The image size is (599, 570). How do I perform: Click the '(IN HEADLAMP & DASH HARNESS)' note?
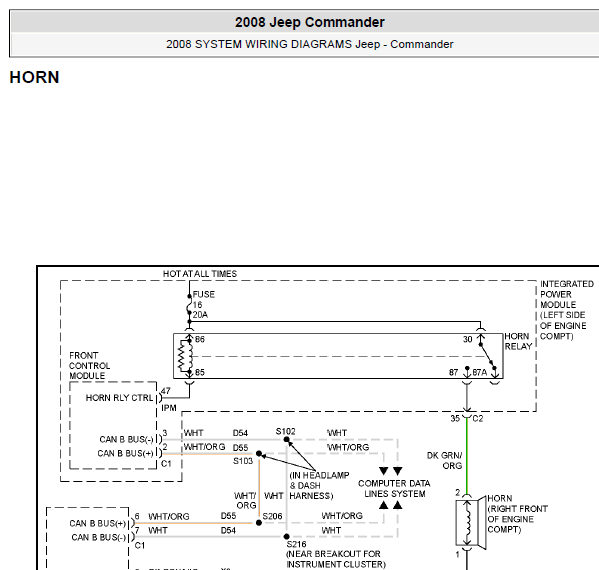click(319, 485)
